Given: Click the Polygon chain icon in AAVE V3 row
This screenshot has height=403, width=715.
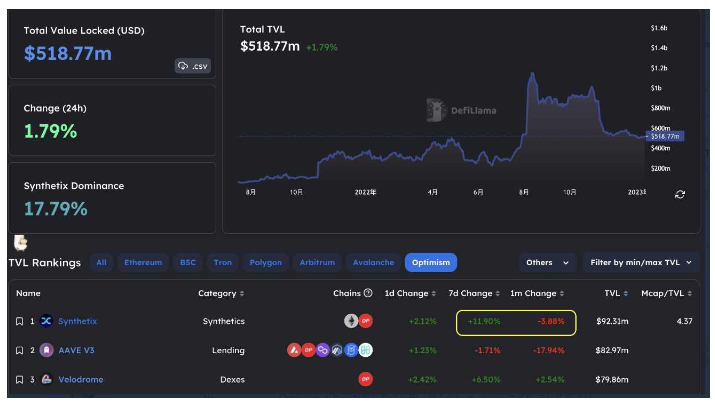Looking at the screenshot, I should coord(322,350).
